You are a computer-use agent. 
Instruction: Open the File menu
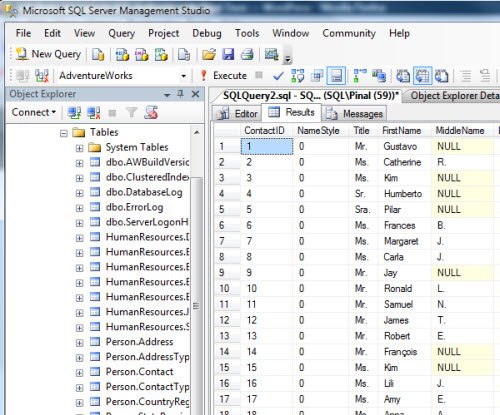[x=23, y=33]
